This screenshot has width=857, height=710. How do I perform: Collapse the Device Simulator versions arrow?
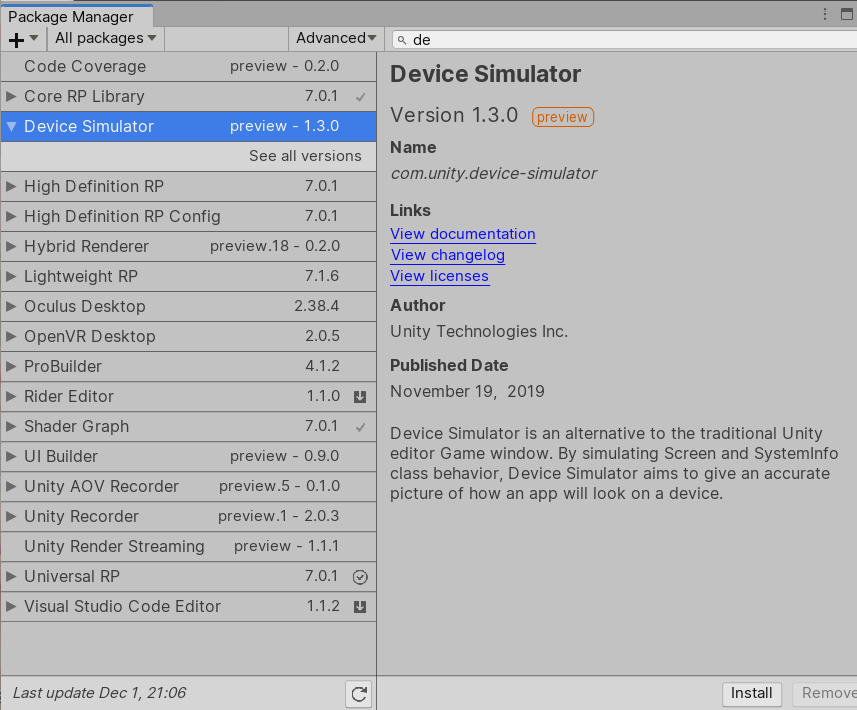11,126
